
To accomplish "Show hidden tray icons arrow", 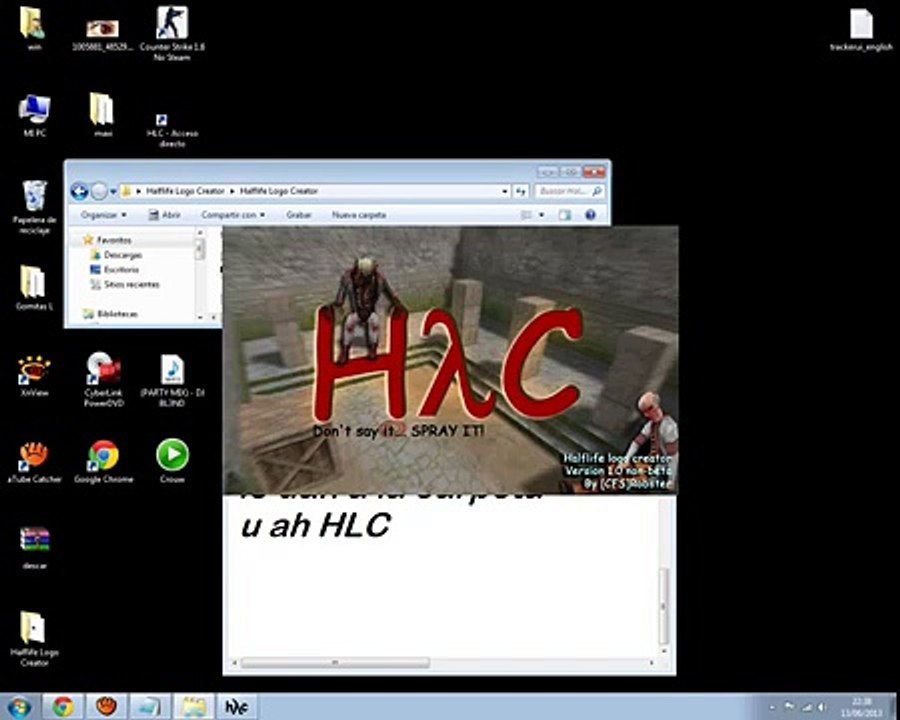I will pos(773,707).
